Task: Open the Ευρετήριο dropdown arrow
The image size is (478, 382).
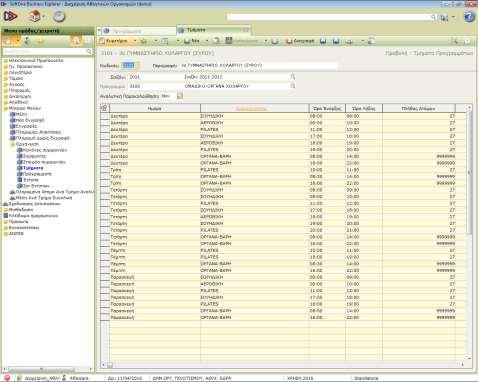Action: pyautogui.click(x=135, y=41)
